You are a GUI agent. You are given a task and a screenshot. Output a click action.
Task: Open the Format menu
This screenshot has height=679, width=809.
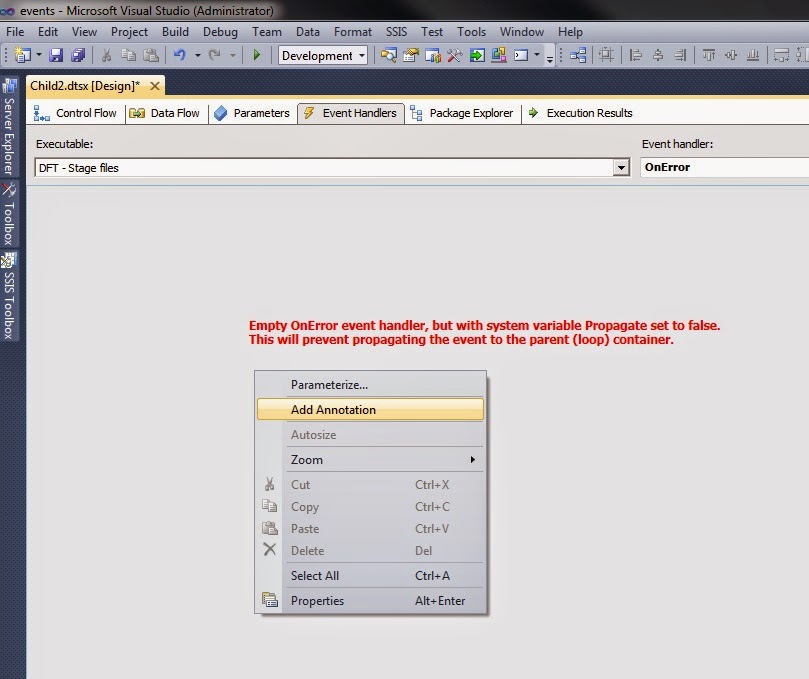[x=353, y=32]
